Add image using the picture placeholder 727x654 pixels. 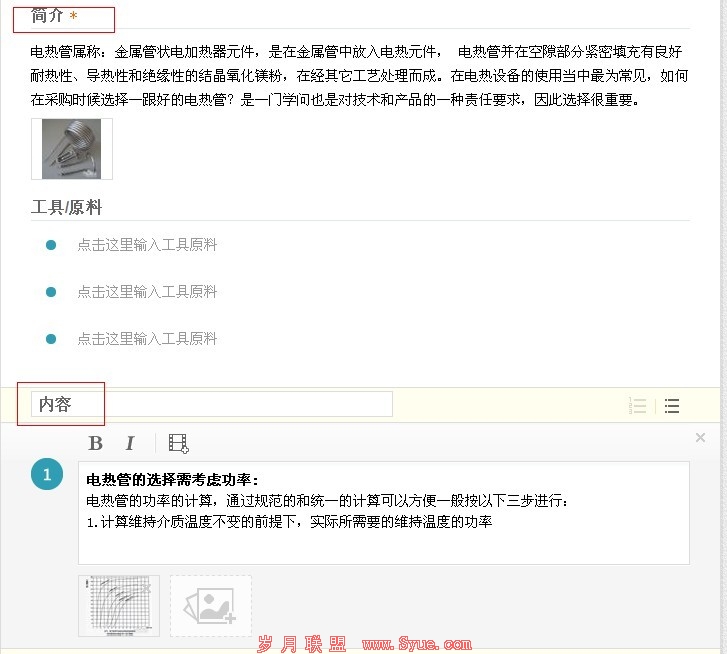tap(211, 606)
